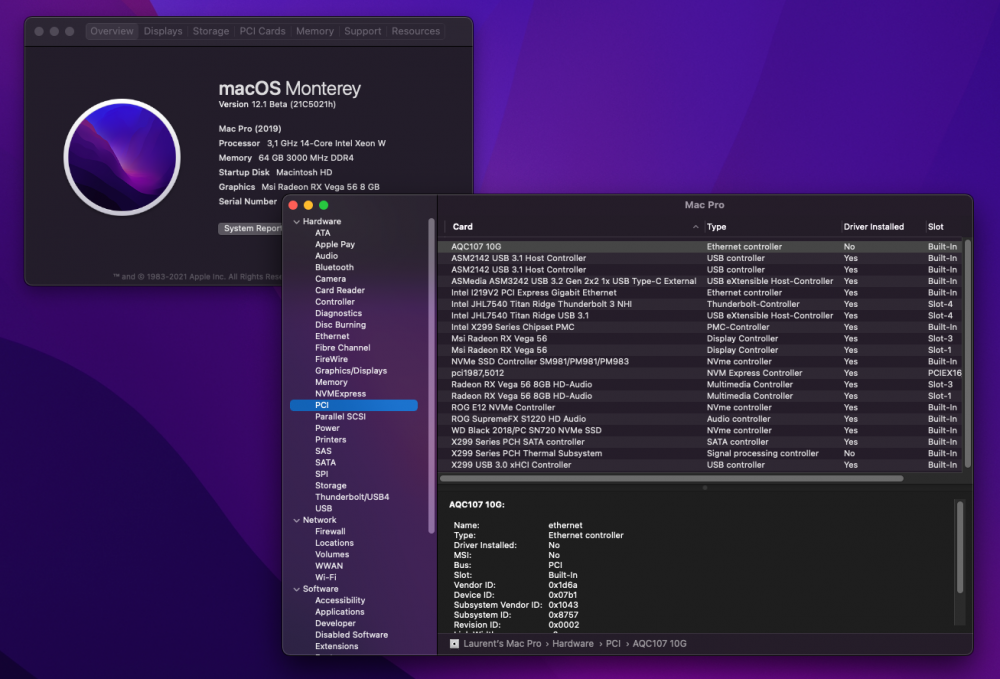
Task: Select NVMExpress in the sidebar
Action: [341, 394]
